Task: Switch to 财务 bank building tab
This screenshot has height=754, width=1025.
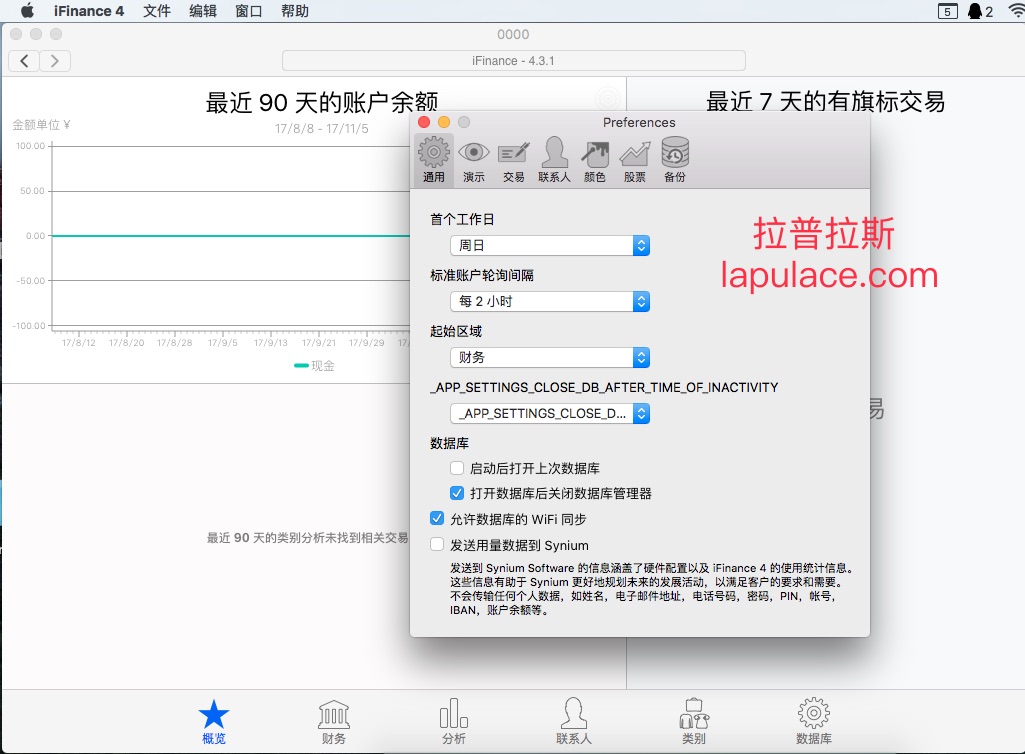Action: click(334, 722)
